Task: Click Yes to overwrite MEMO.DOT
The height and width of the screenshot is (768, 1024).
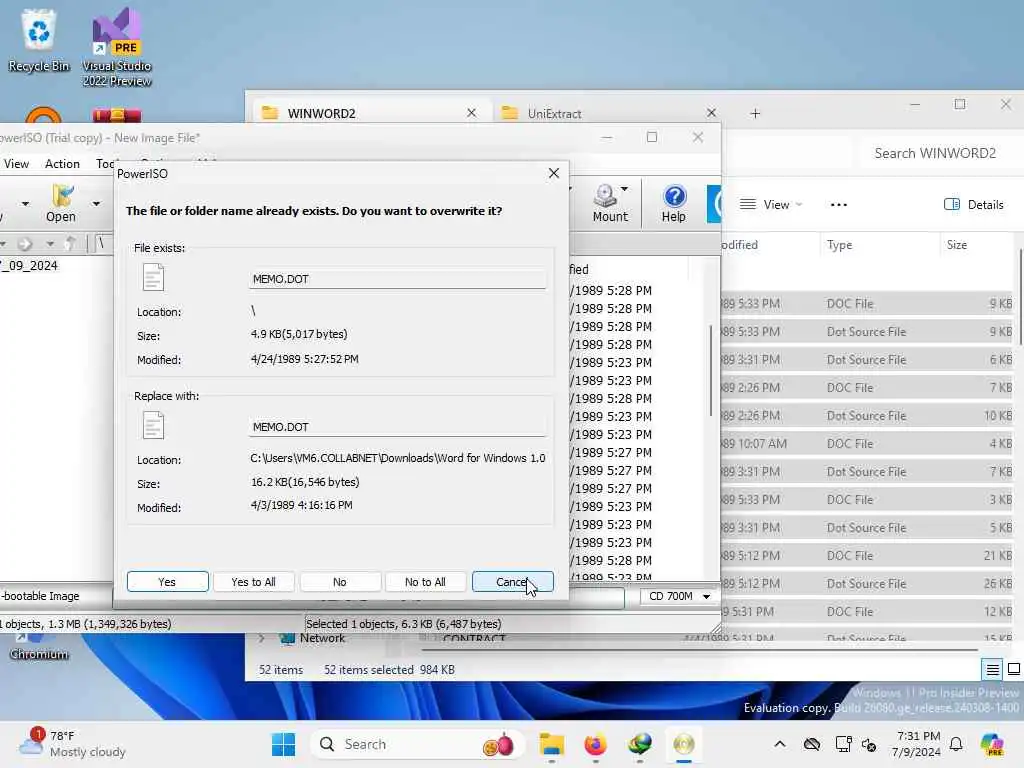Action: 167,582
